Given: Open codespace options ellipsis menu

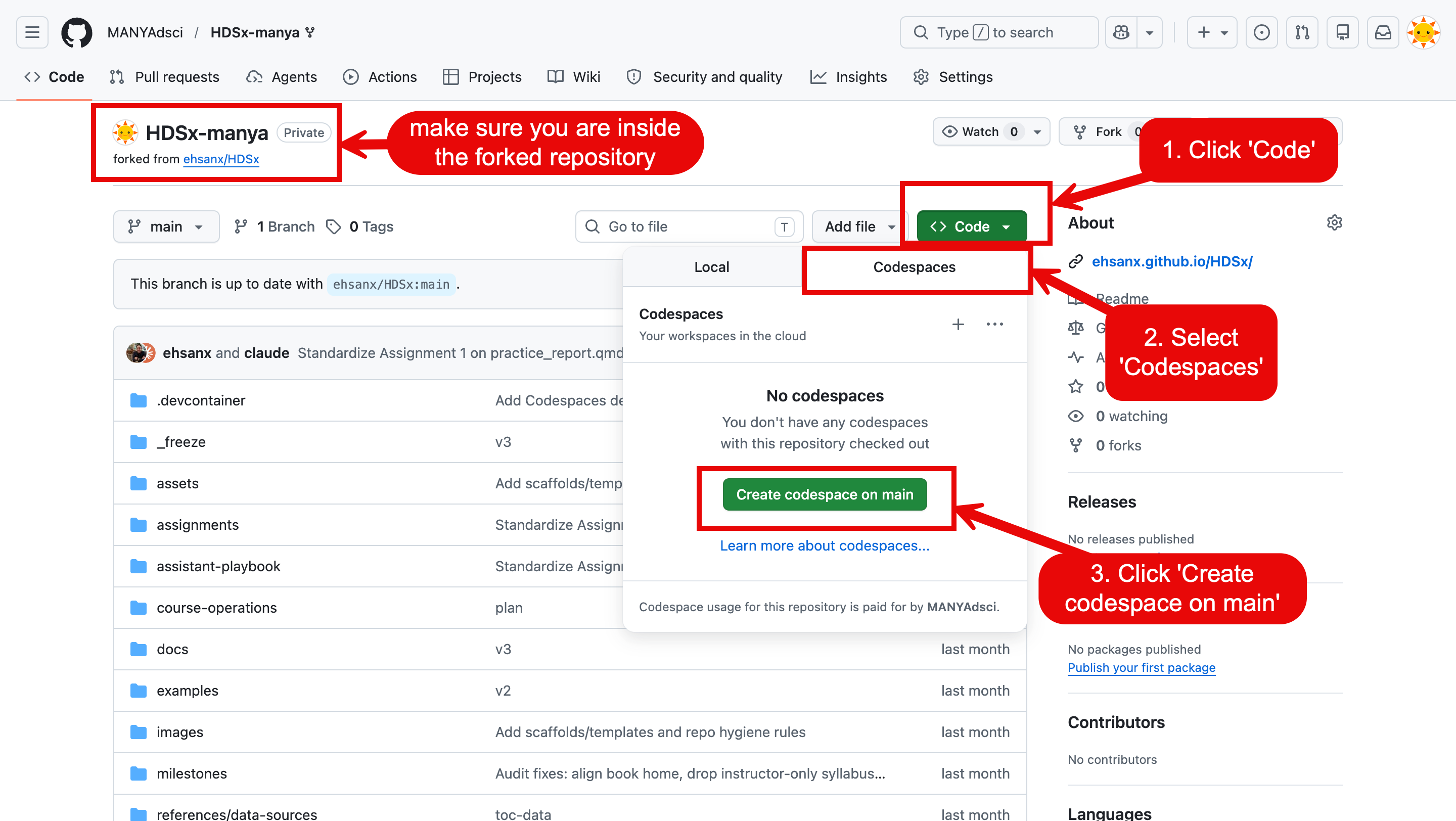Looking at the screenshot, I should click(995, 325).
